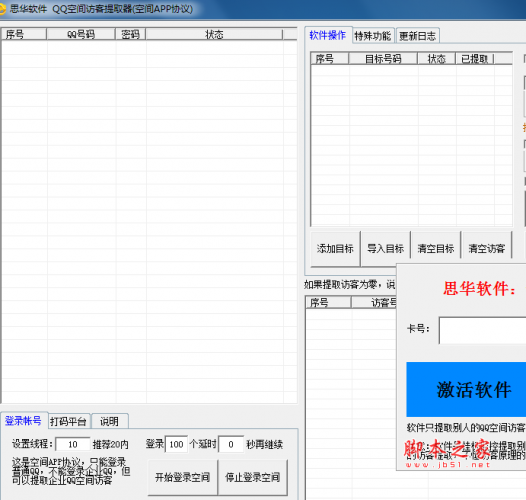Click the 清空访客 button
526x500 pixels.
(x=486, y=249)
